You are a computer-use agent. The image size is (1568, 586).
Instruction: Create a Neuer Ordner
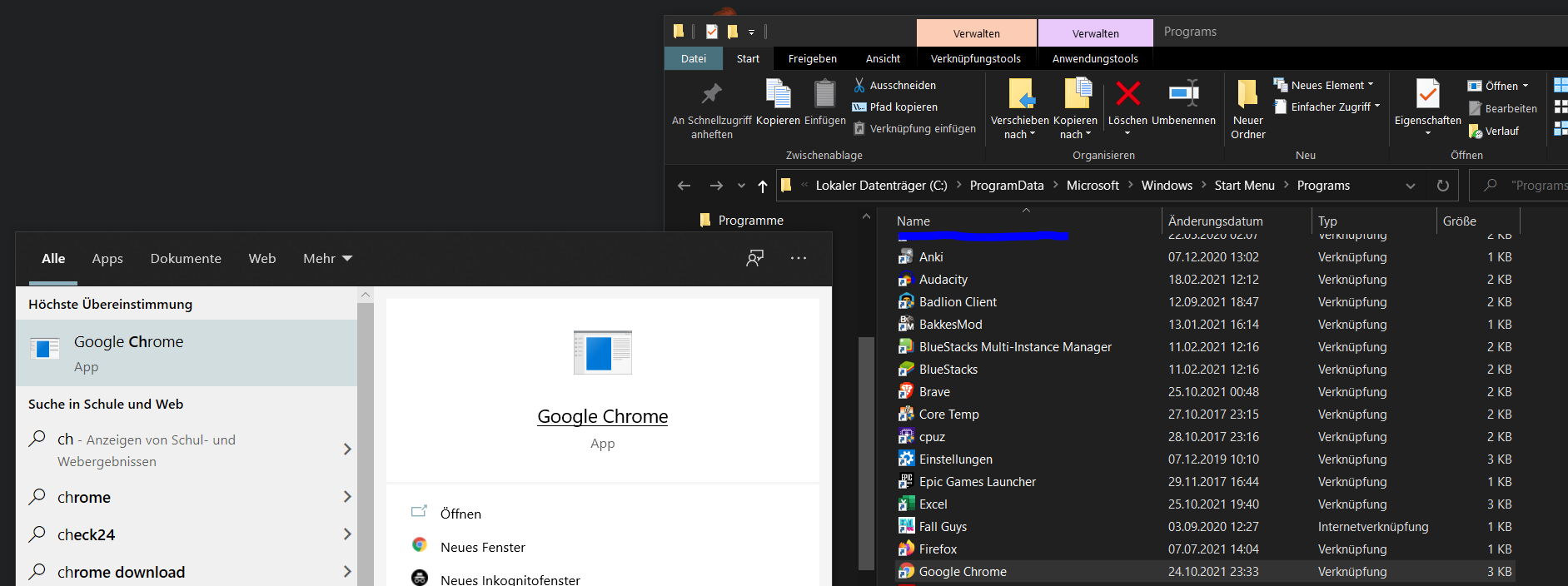point(1247,109)
